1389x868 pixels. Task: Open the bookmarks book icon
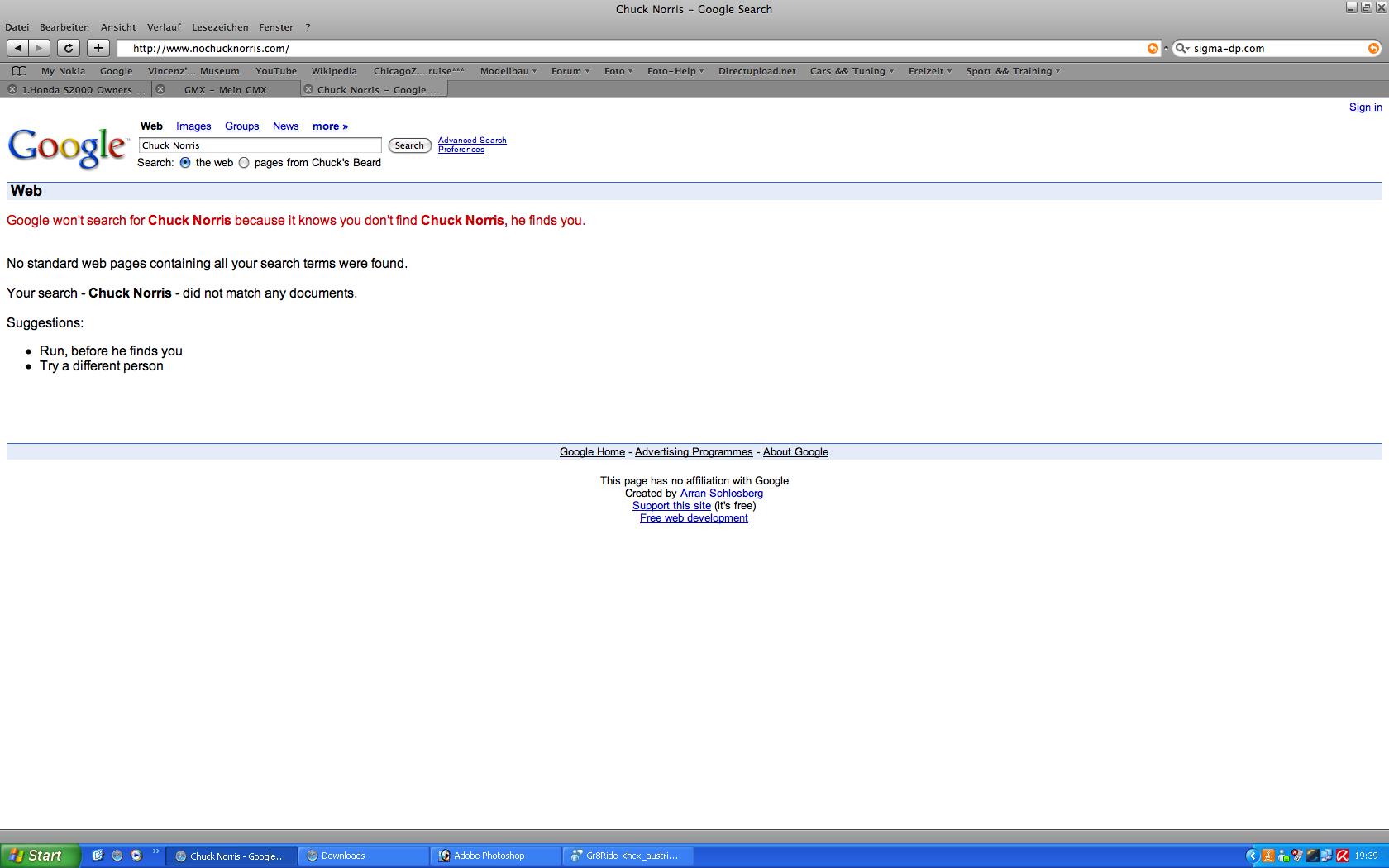point(20,71)
